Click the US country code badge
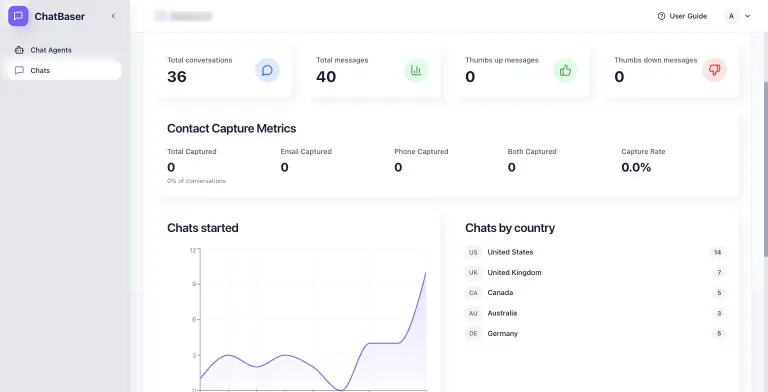768x392 pixels. [473, 252]
